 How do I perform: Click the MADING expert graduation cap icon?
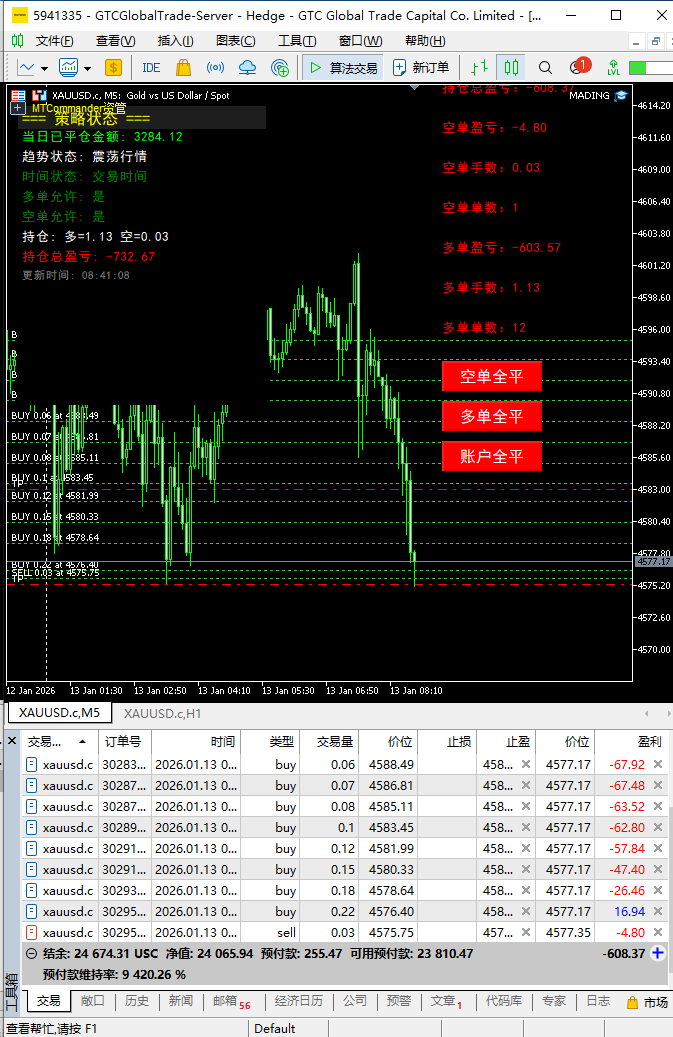(620, 96)
